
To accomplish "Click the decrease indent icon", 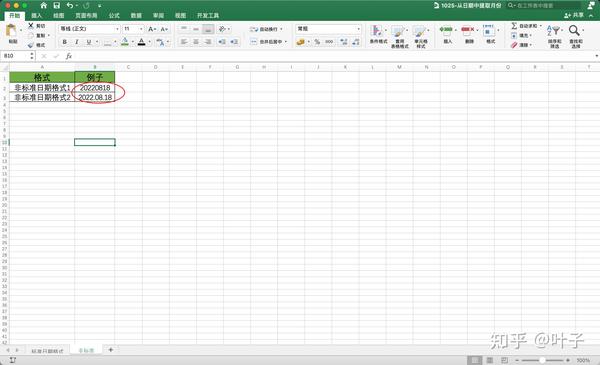I will [222, 41].
